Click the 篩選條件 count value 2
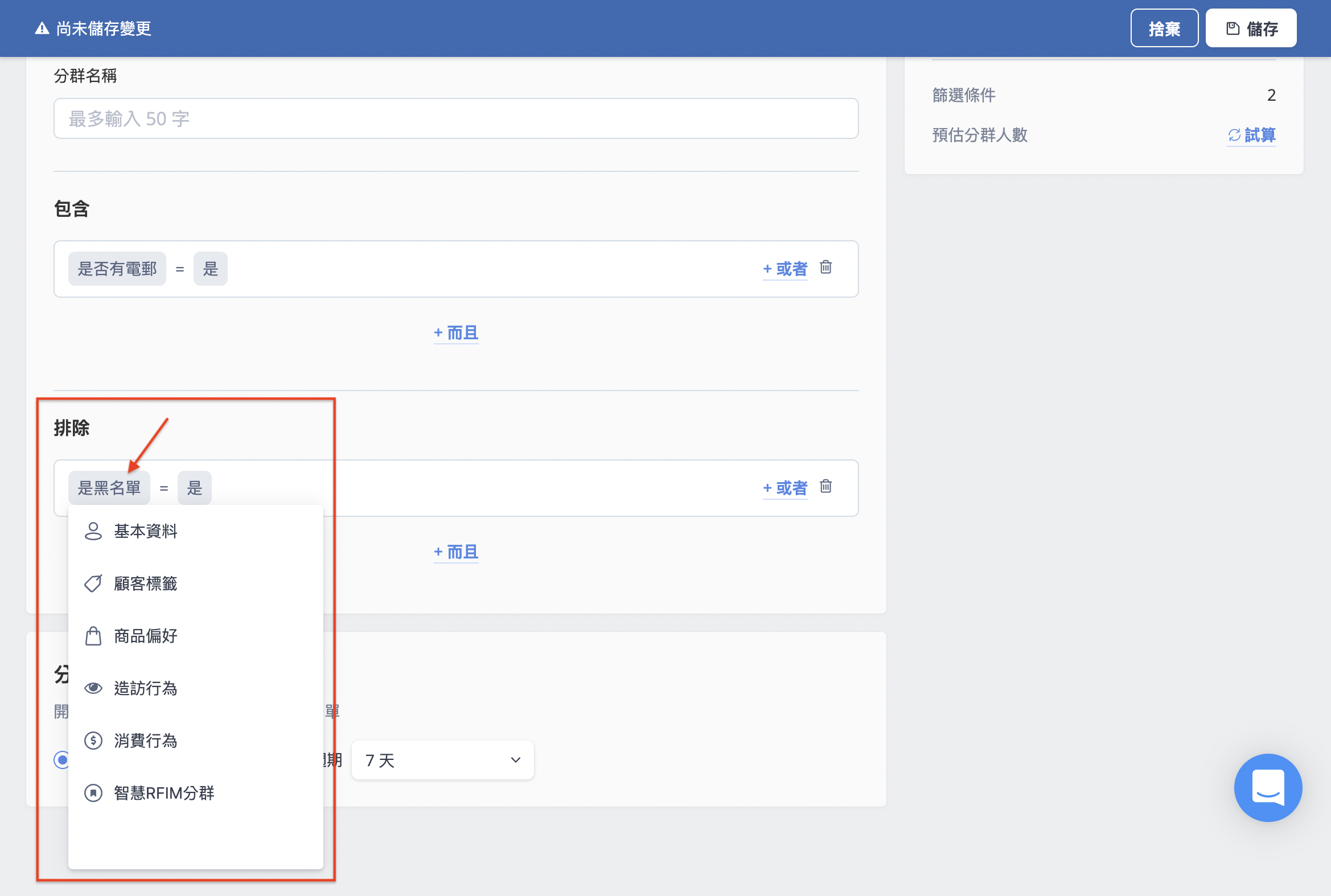Screen dimensions: 1331x896 (1271, 95)
